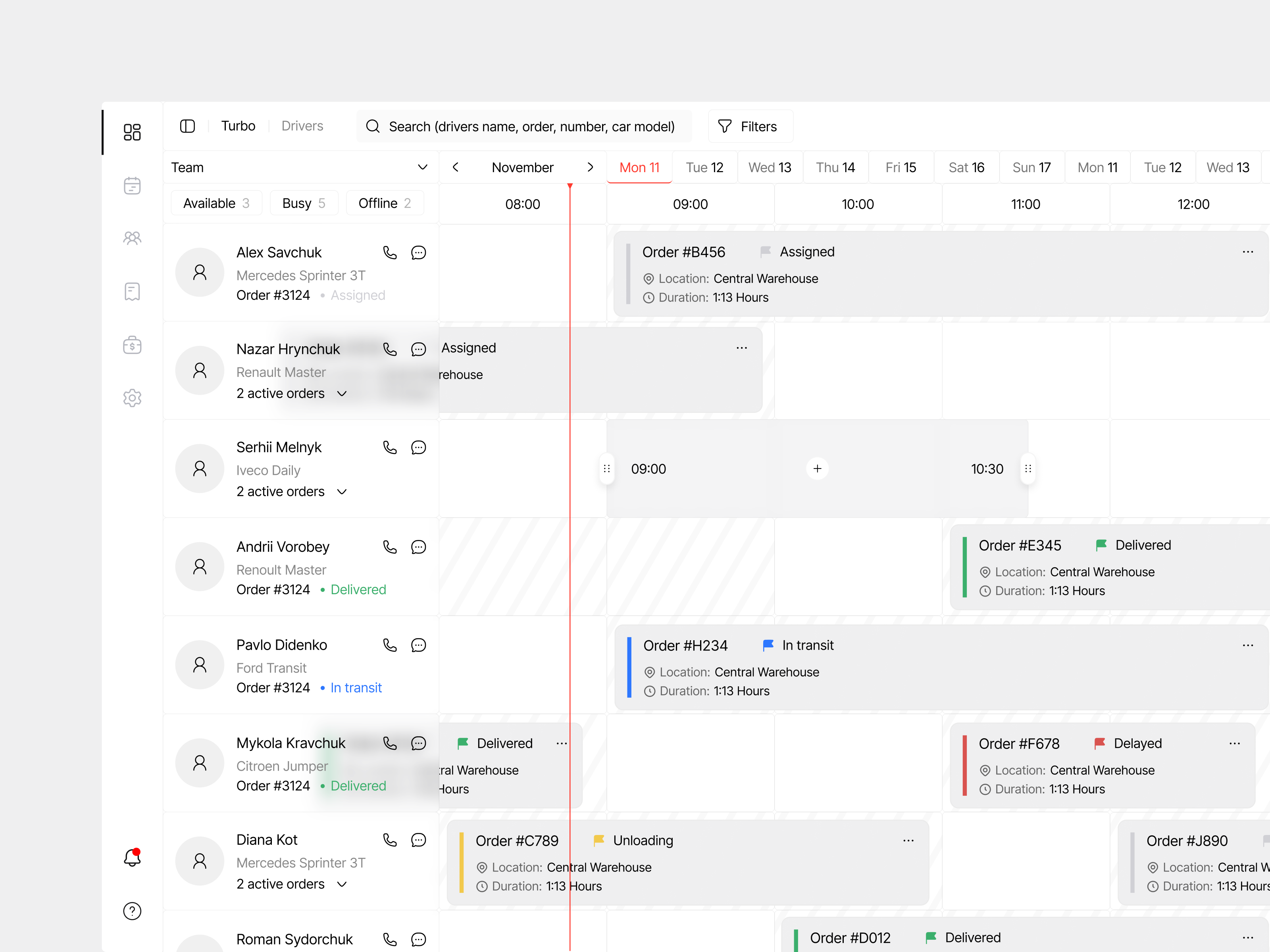Click the Order #J890 card
Image resolution: width=1270 pixels, height=952 pixels.
[1194, 863]
